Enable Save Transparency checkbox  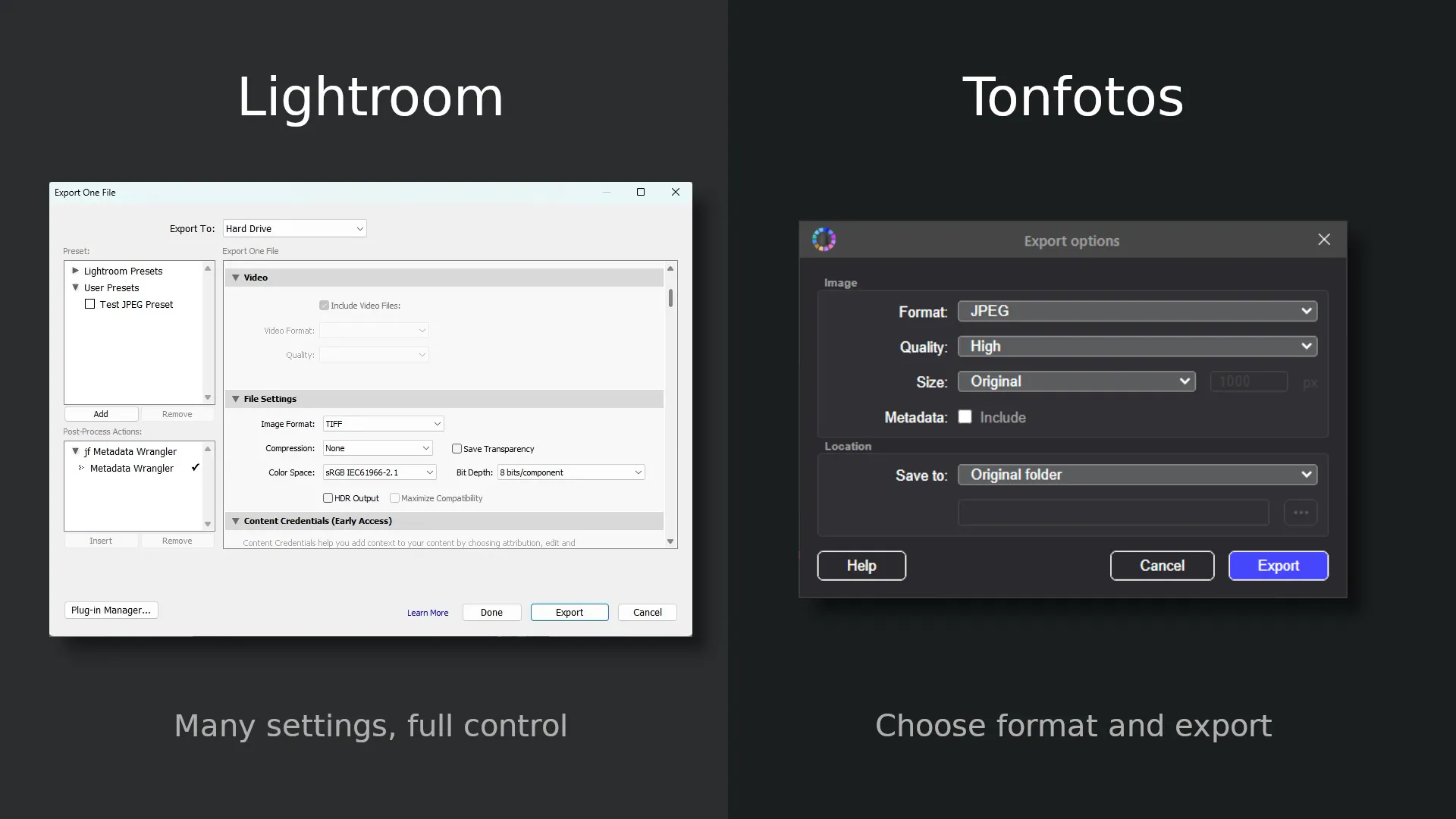point(457,449)
